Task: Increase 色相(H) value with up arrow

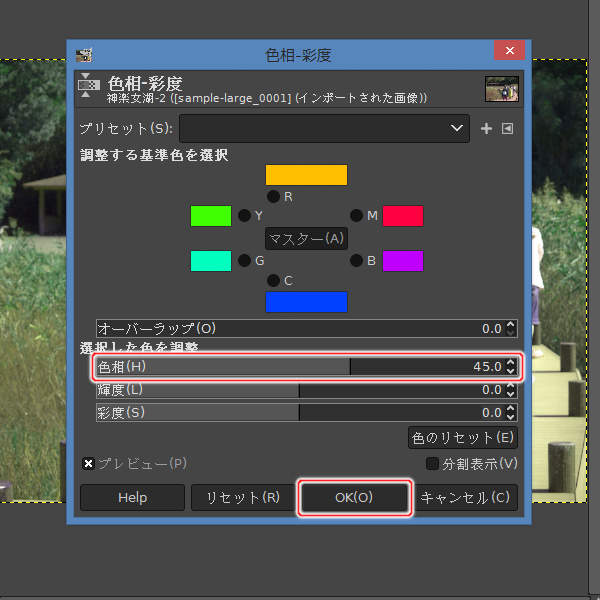Action: (510, 362)
